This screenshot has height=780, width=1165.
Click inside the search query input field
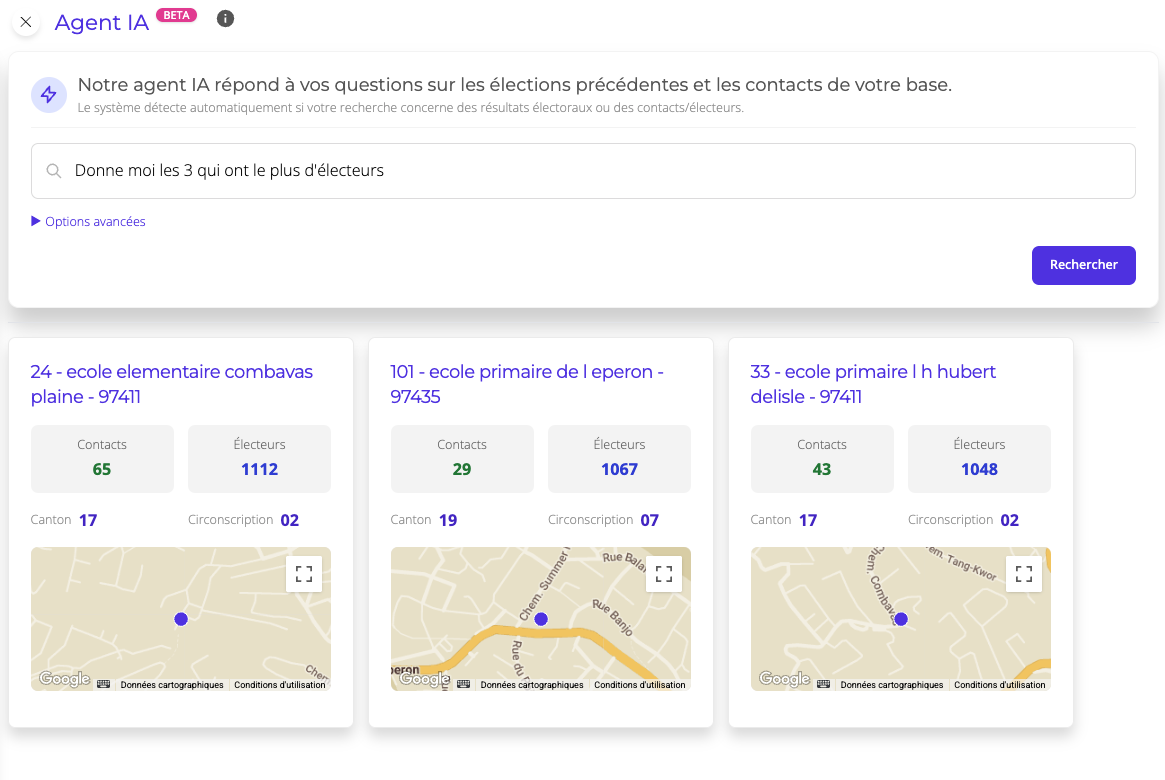pos(400,170)
